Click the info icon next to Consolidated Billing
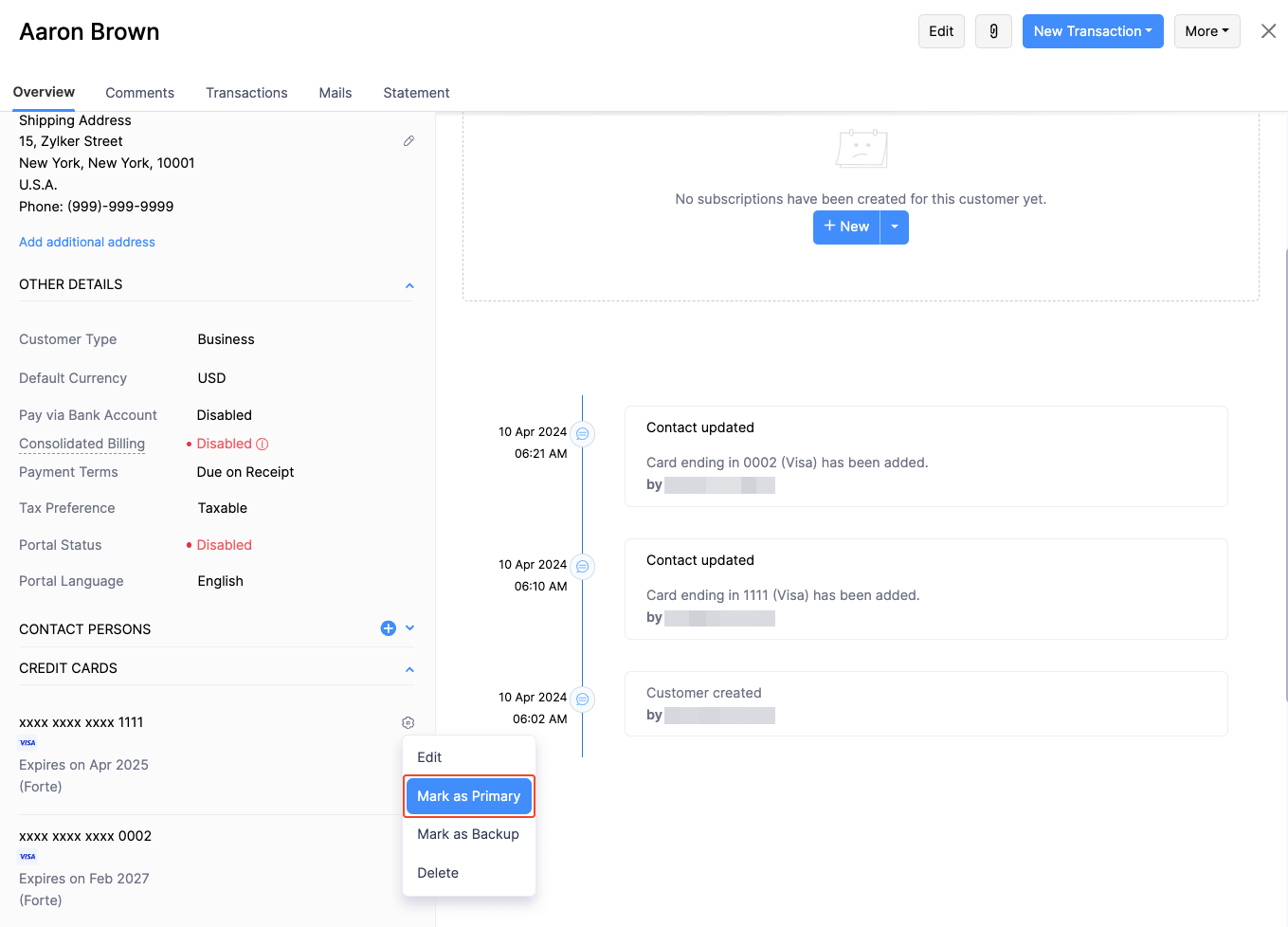The image size is (1288, 927). click(263, 444)
